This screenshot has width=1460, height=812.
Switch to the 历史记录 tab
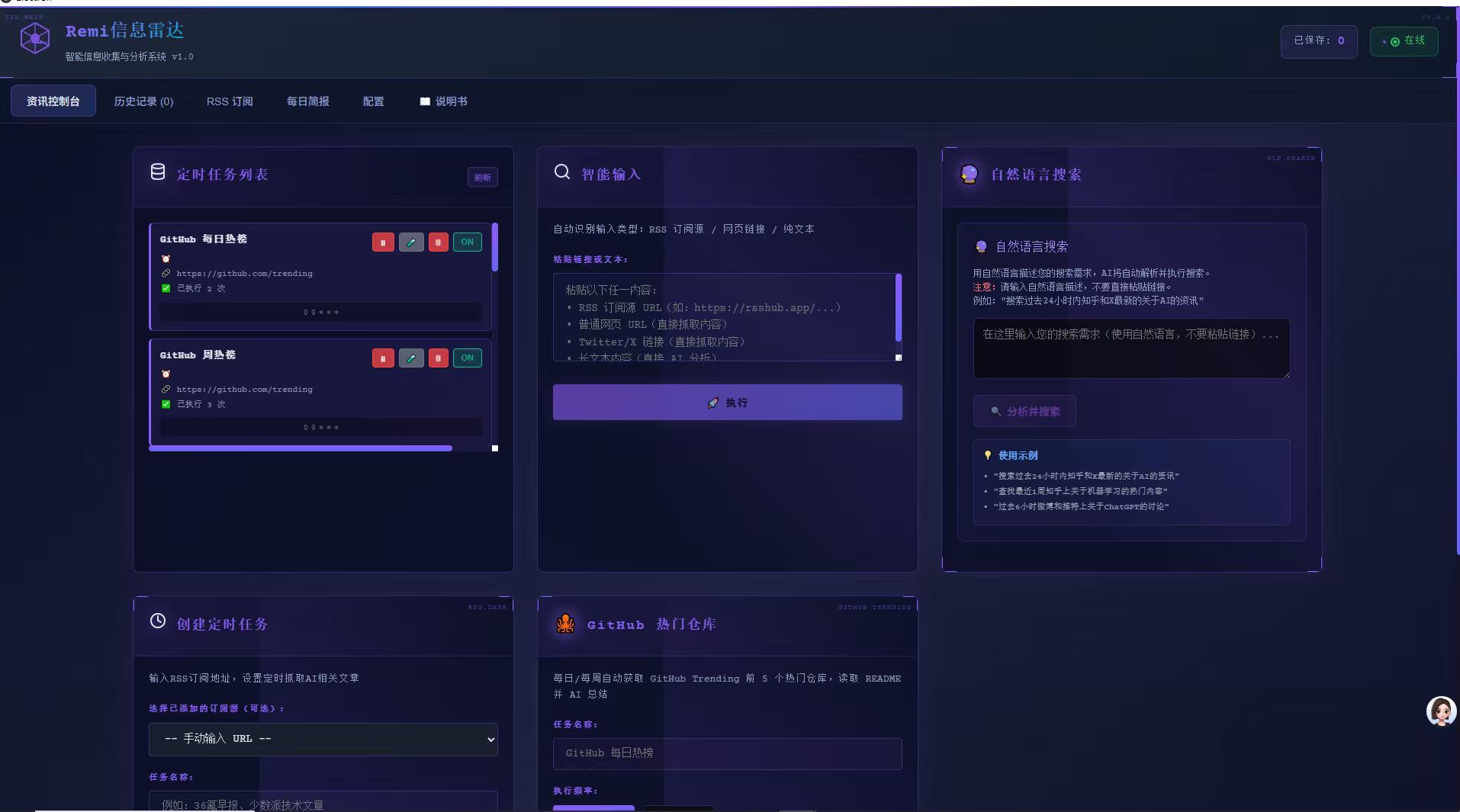coord(143,101)
